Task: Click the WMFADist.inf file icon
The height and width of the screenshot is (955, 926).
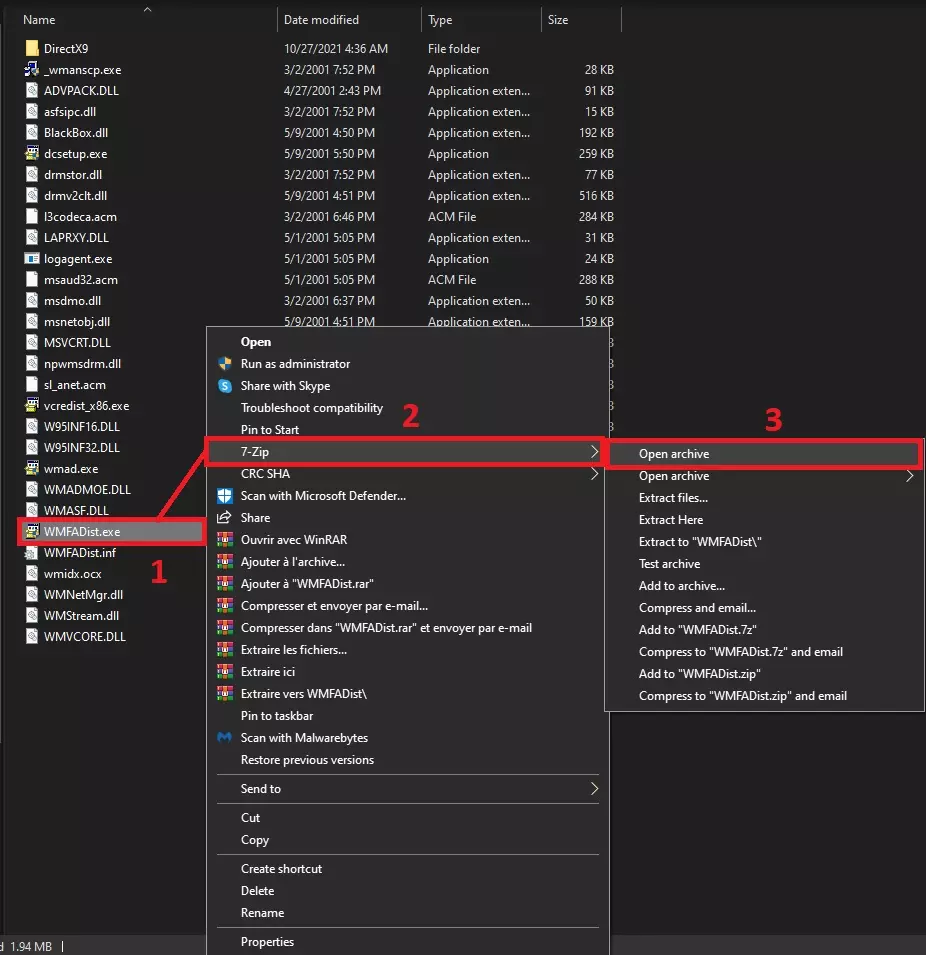Action: (32, 552)
